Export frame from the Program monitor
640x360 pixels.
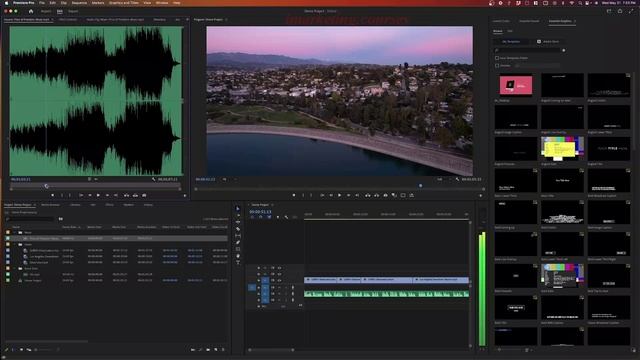click(385, 196)
